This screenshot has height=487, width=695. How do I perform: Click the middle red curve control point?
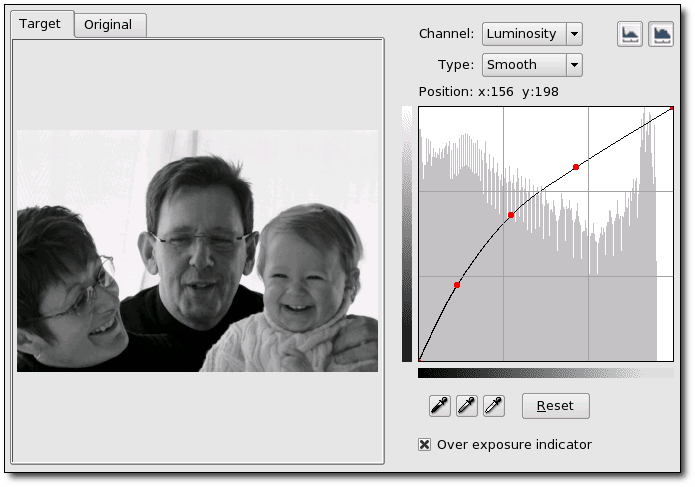coord(511,215)
